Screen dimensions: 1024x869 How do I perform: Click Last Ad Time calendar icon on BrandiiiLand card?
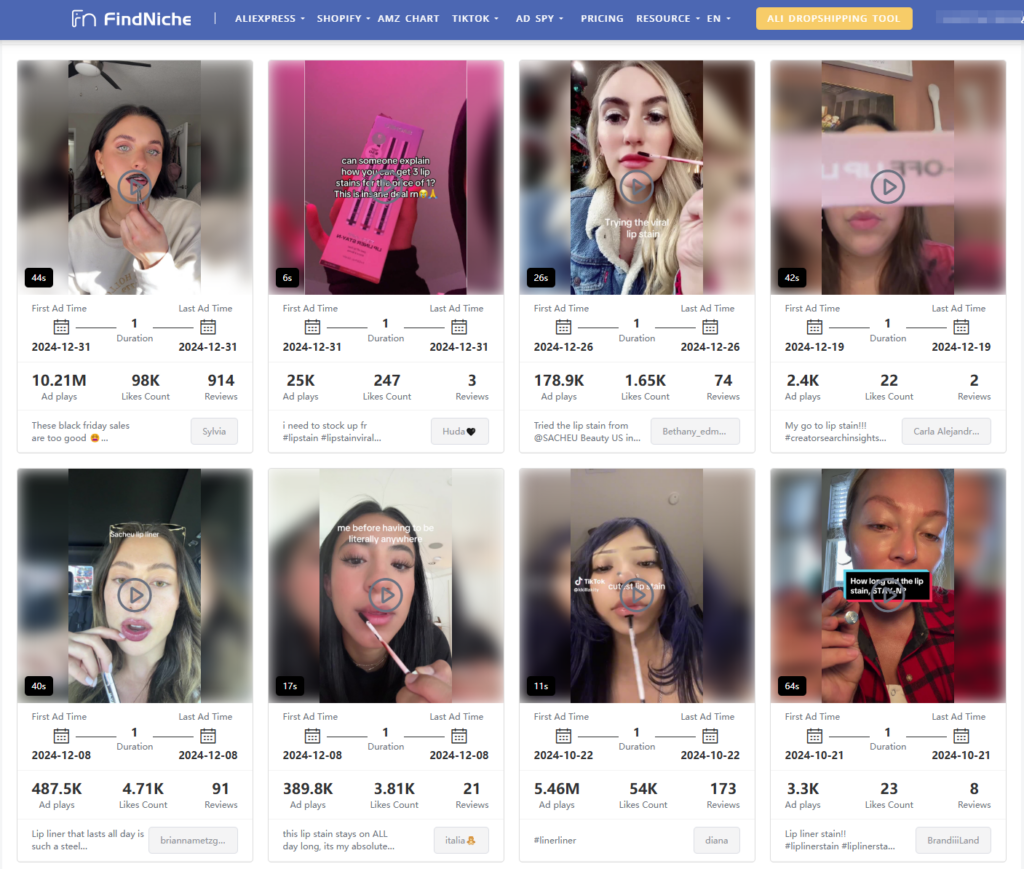click(x=961, y=735)
